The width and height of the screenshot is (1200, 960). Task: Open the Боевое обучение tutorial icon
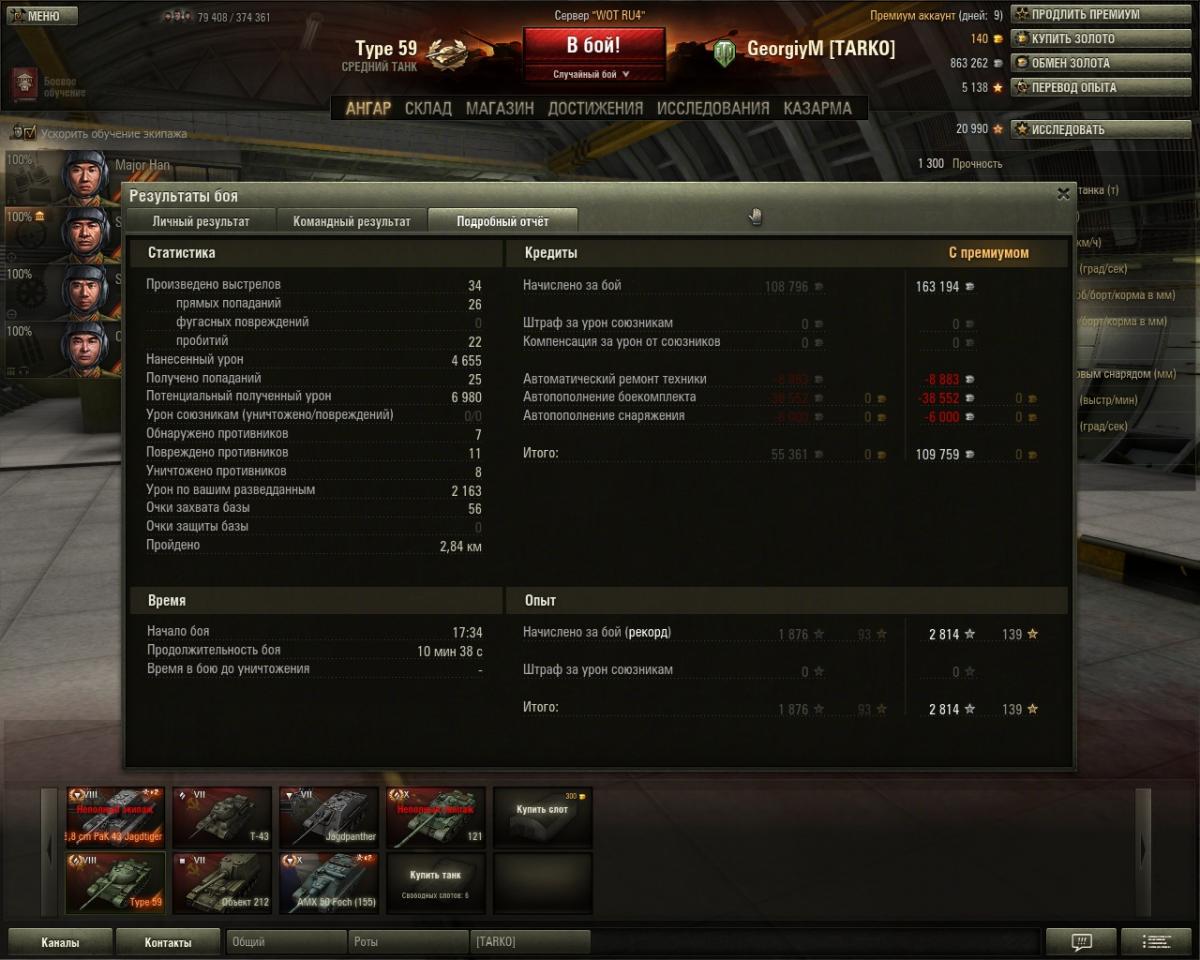(24, 86)
